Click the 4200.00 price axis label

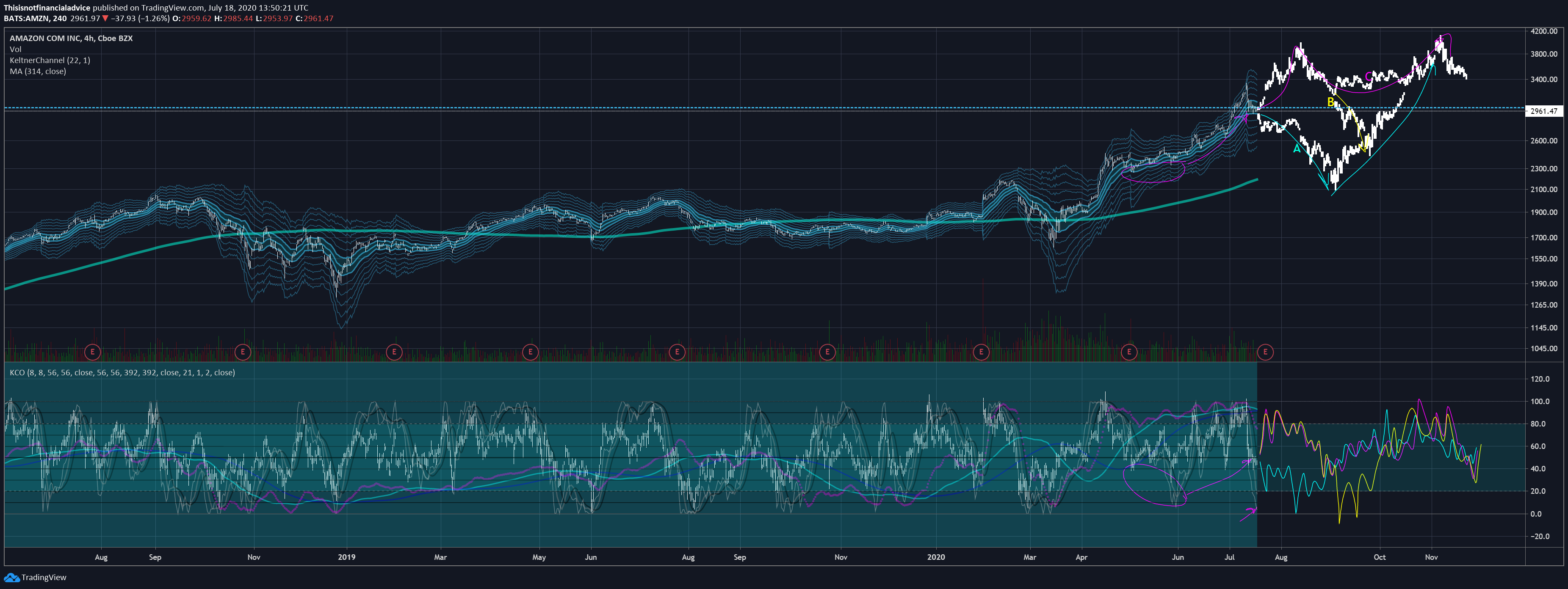tap(1544, 31)
